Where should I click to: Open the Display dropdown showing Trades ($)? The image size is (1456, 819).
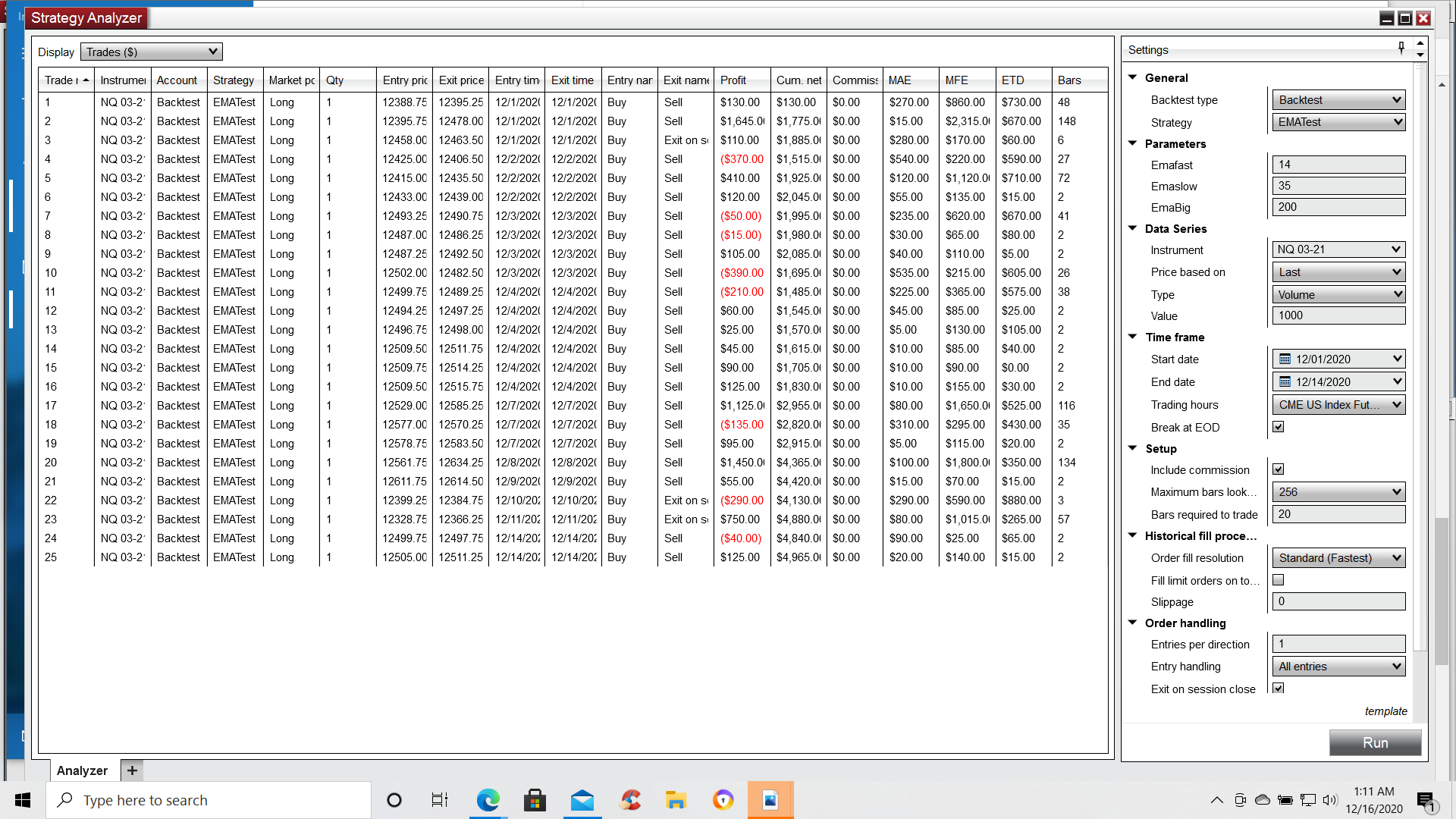tap(152, 52)
